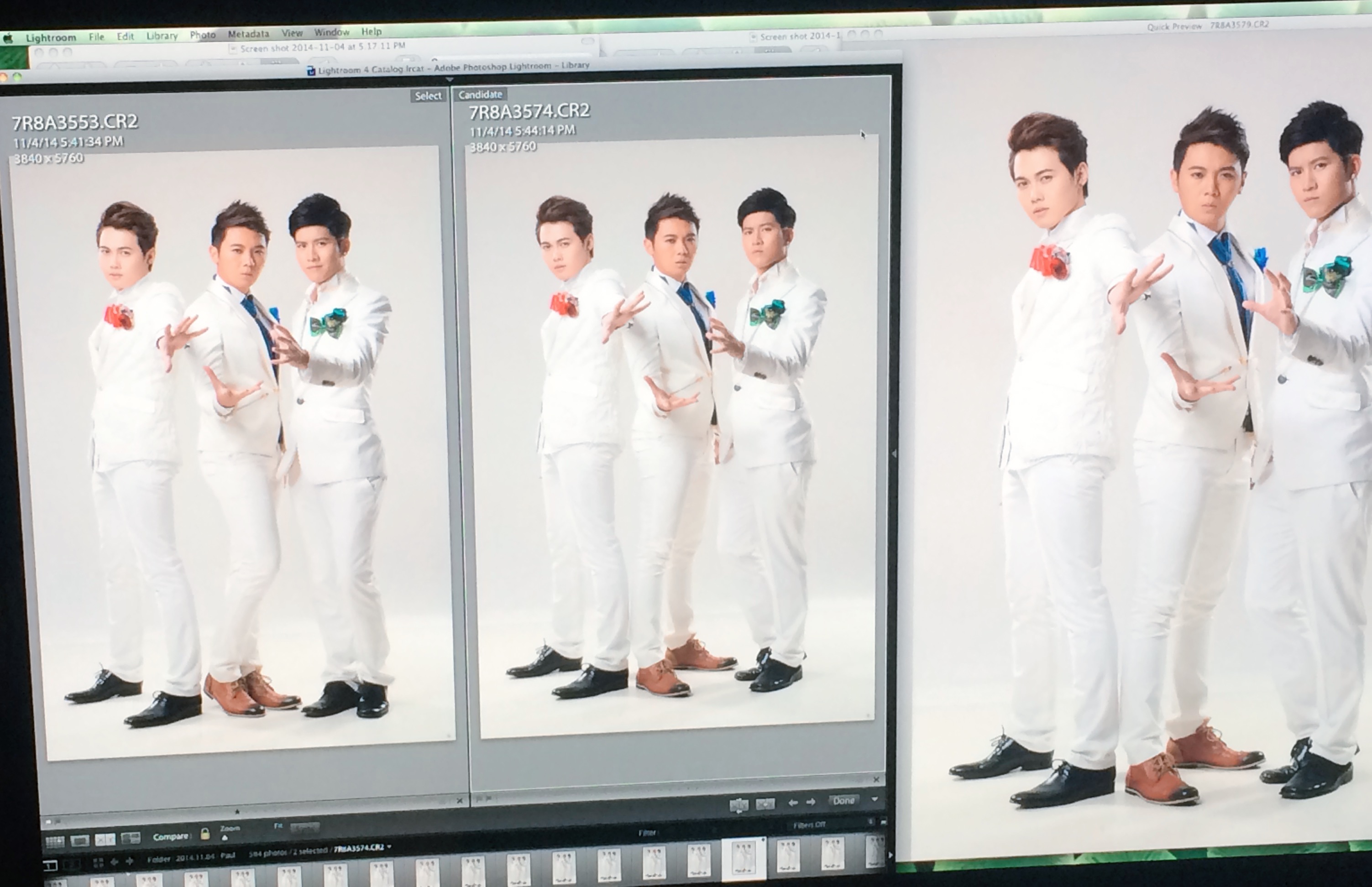
Task: Click the Make Select icon
Action: coord(765,804)
